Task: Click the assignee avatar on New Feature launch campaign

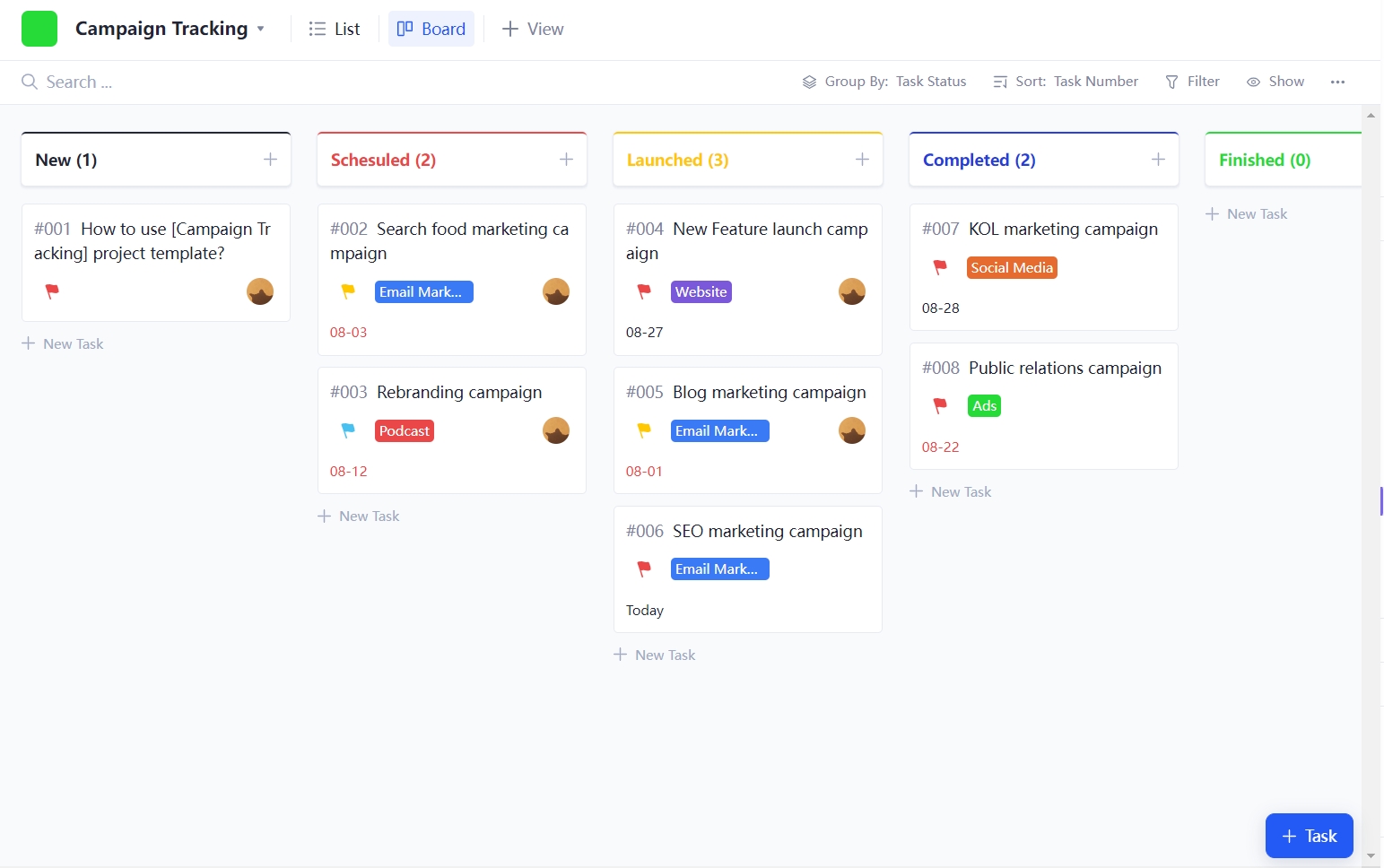Action: coord(851,291)
